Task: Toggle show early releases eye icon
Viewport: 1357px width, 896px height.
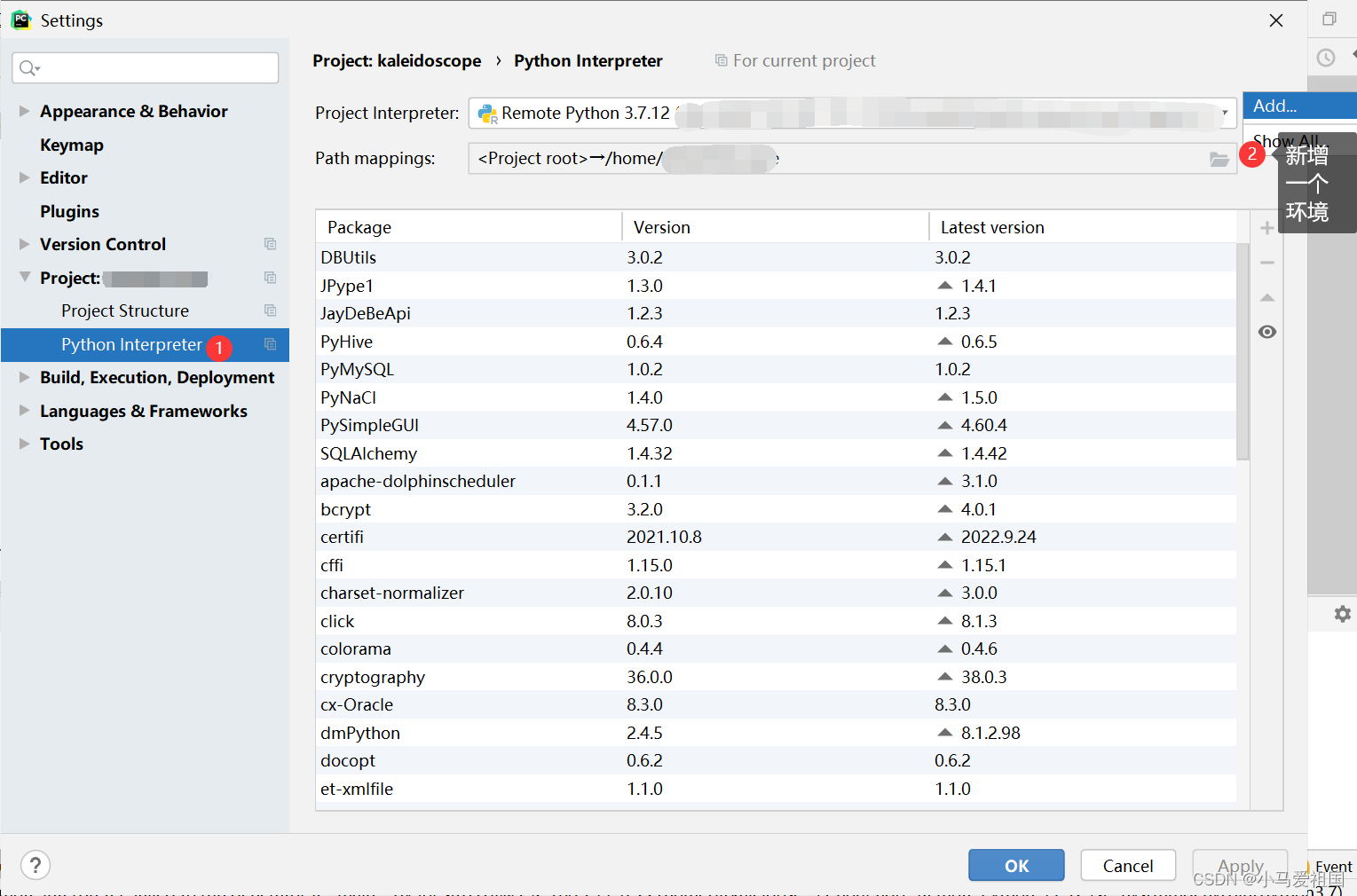Action: coord(1267,332)
